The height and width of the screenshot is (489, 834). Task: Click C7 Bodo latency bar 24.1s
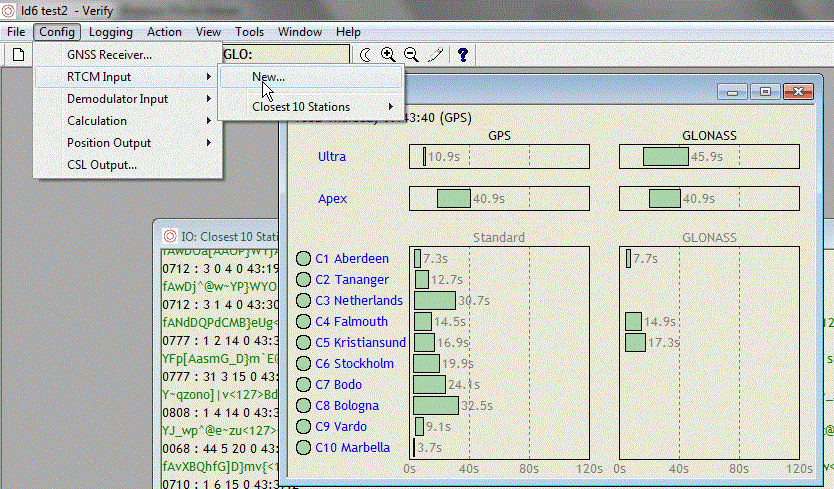click(429, 384)
